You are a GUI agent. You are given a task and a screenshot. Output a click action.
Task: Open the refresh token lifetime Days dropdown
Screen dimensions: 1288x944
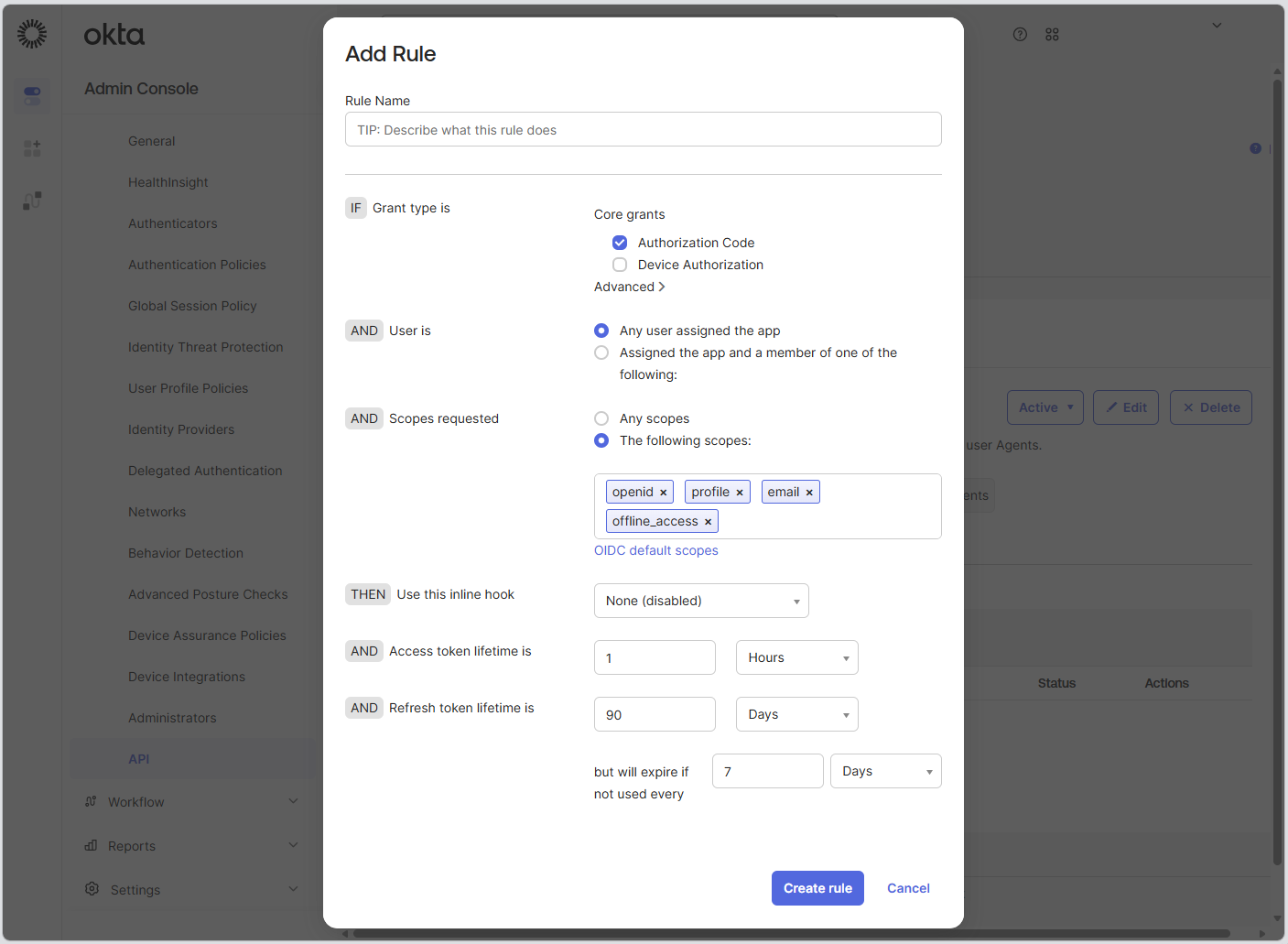point(797,714)
